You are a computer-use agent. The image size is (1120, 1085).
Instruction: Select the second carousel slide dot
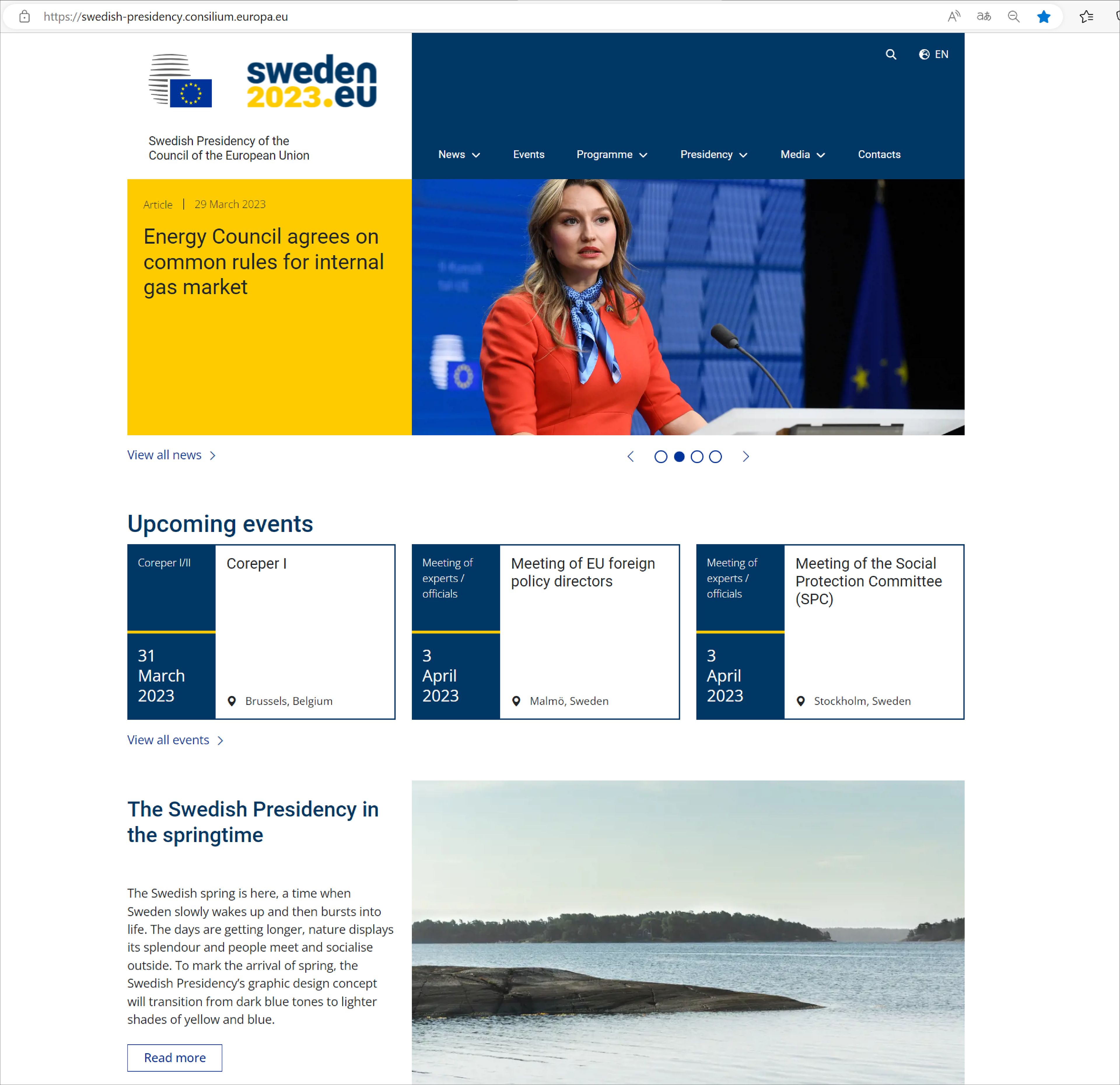coord(679,456)
